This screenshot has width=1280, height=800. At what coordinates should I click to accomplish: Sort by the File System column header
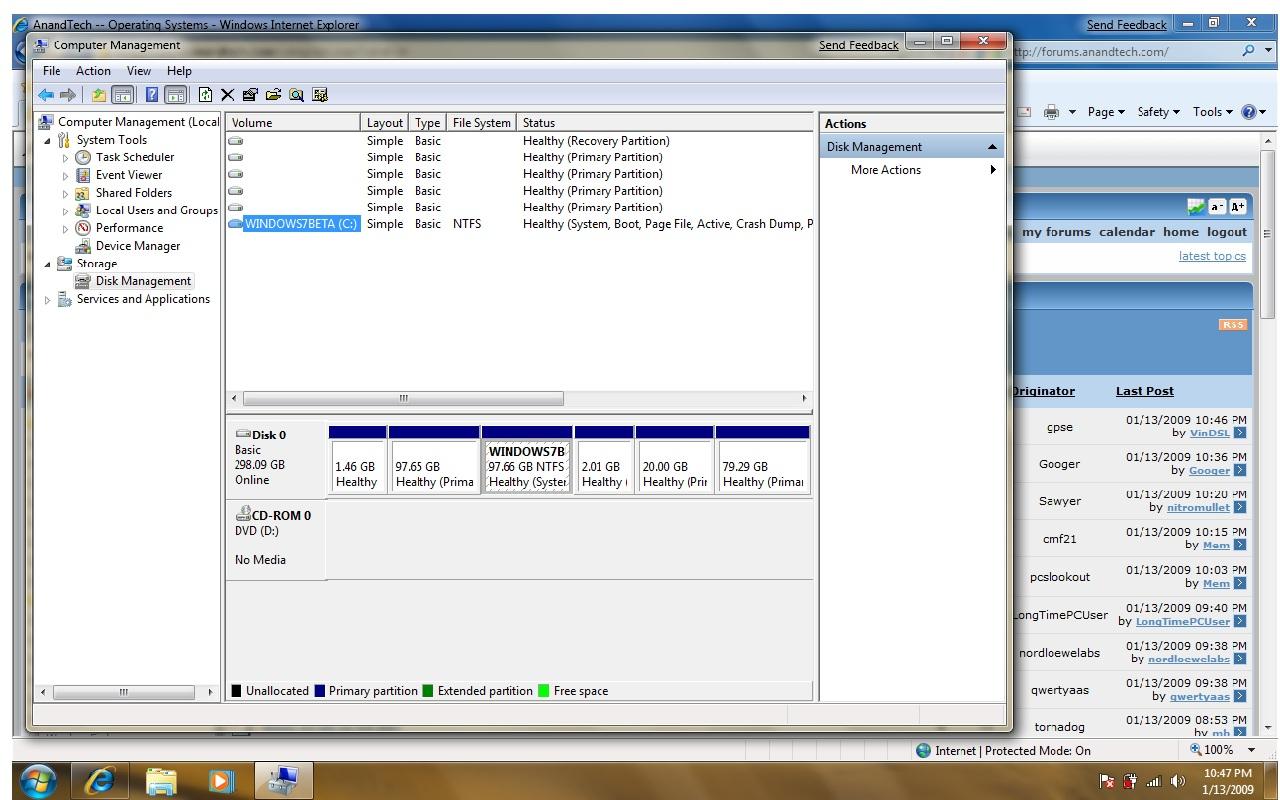481,123
